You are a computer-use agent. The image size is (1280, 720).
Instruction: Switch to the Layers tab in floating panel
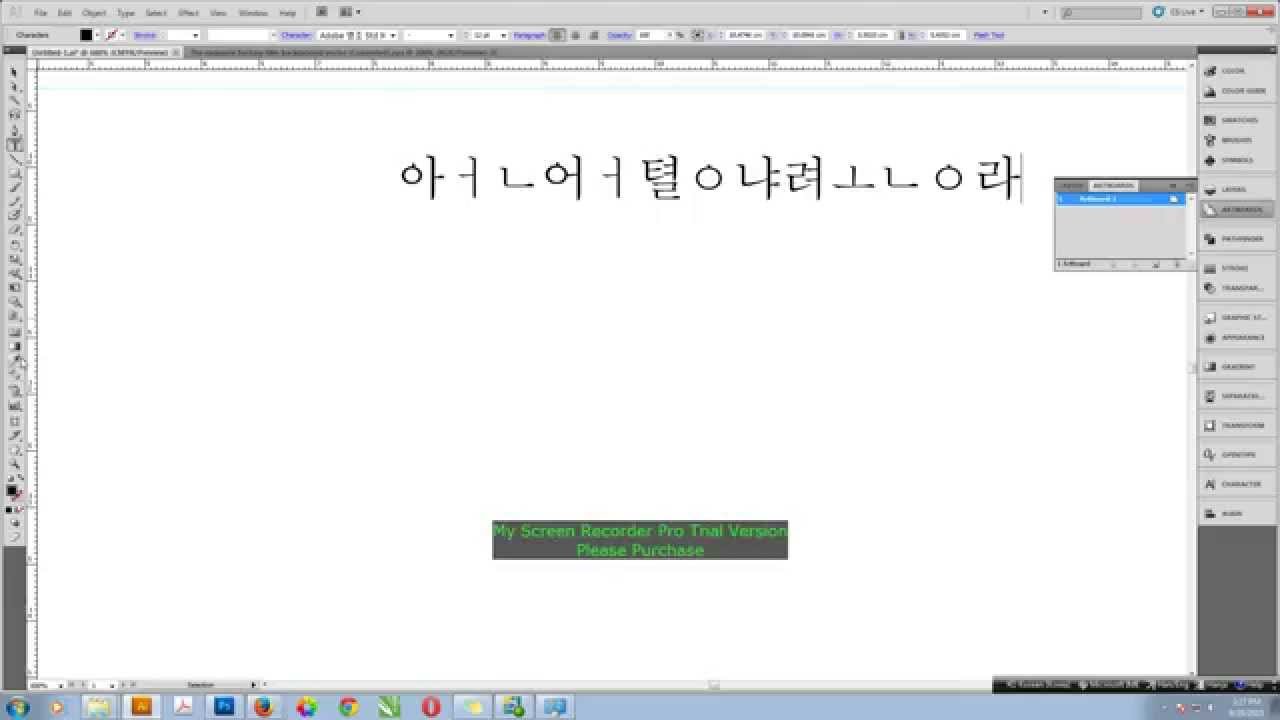coord(1071,186)
